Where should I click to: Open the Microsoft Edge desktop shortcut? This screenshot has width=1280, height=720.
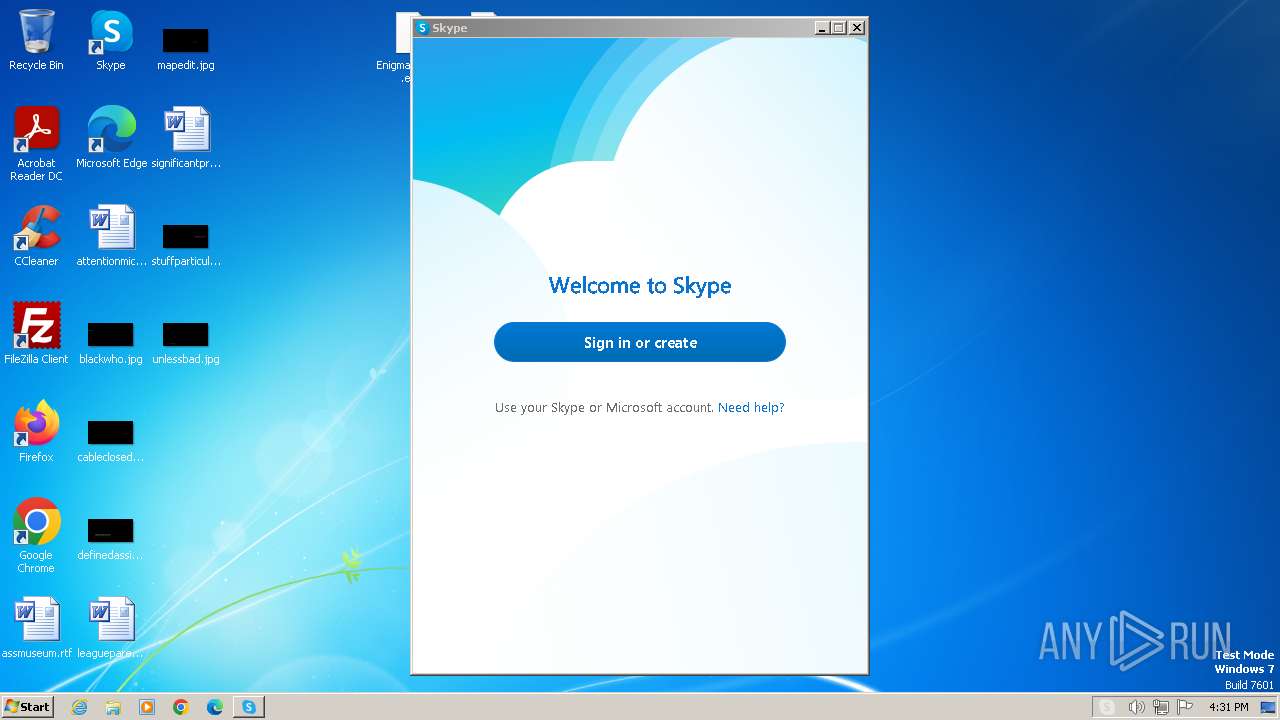(x=111, y=138)
